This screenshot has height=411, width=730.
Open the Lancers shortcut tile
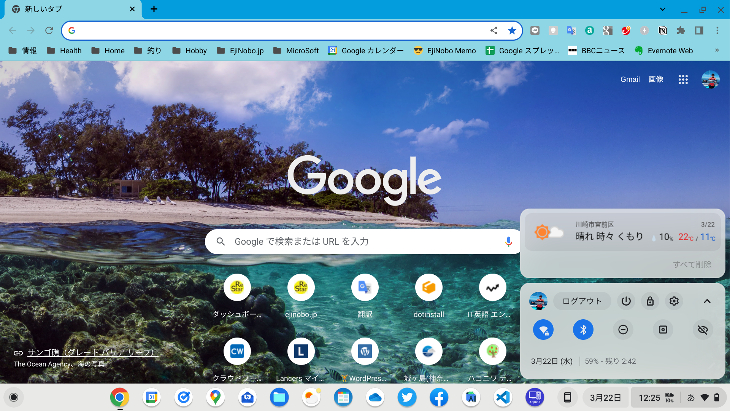(x=301, y=358)
